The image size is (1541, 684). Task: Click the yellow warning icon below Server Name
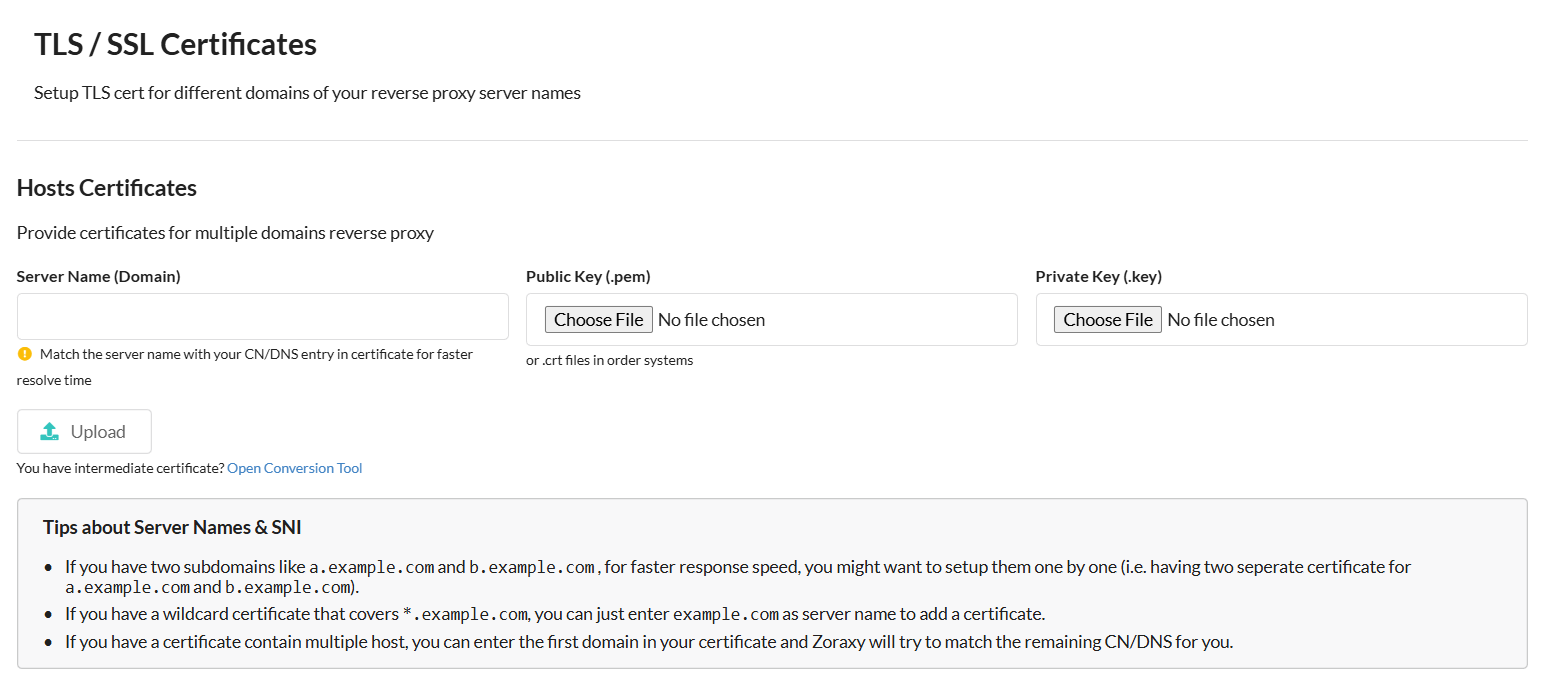point(25,354)
